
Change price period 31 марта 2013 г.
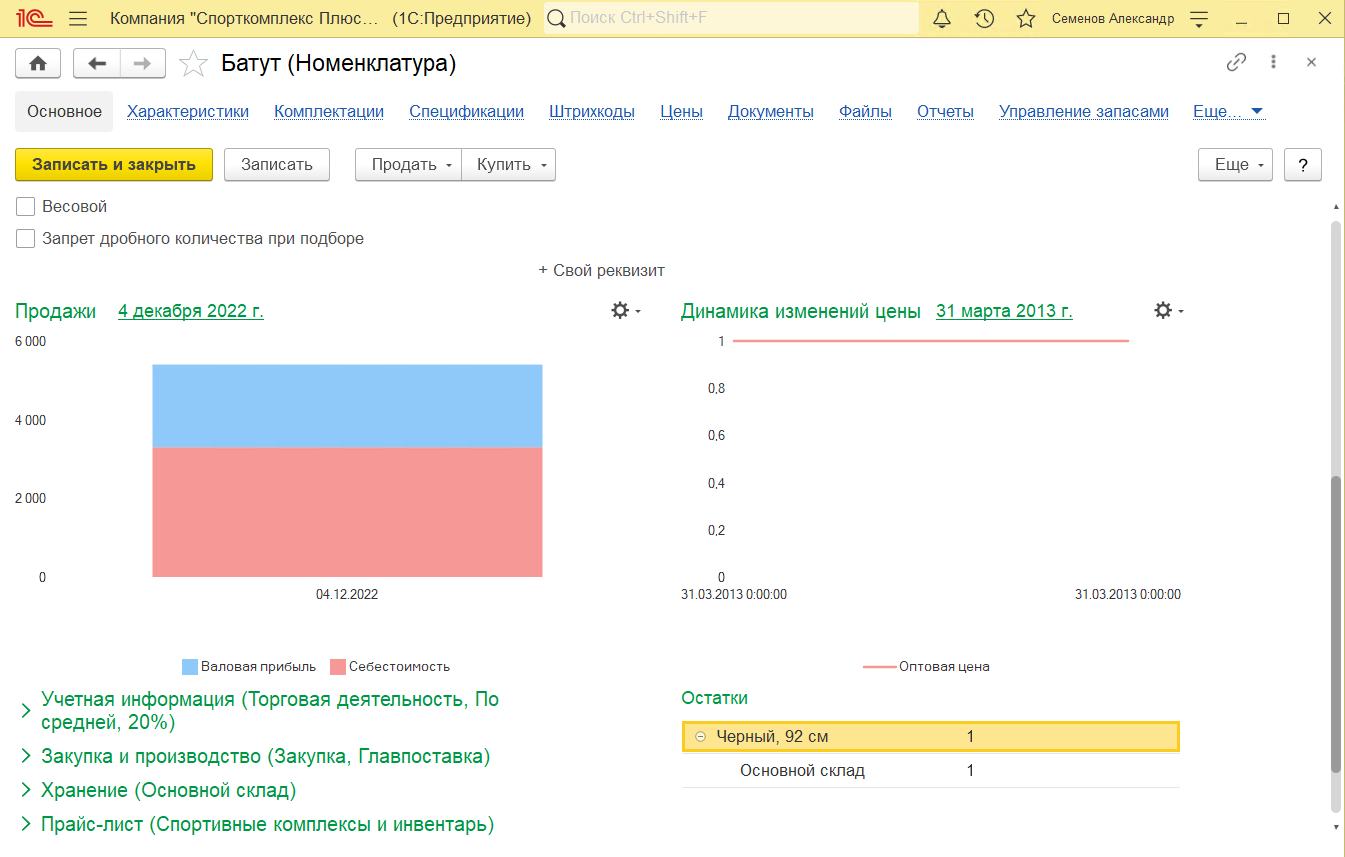1004,311
